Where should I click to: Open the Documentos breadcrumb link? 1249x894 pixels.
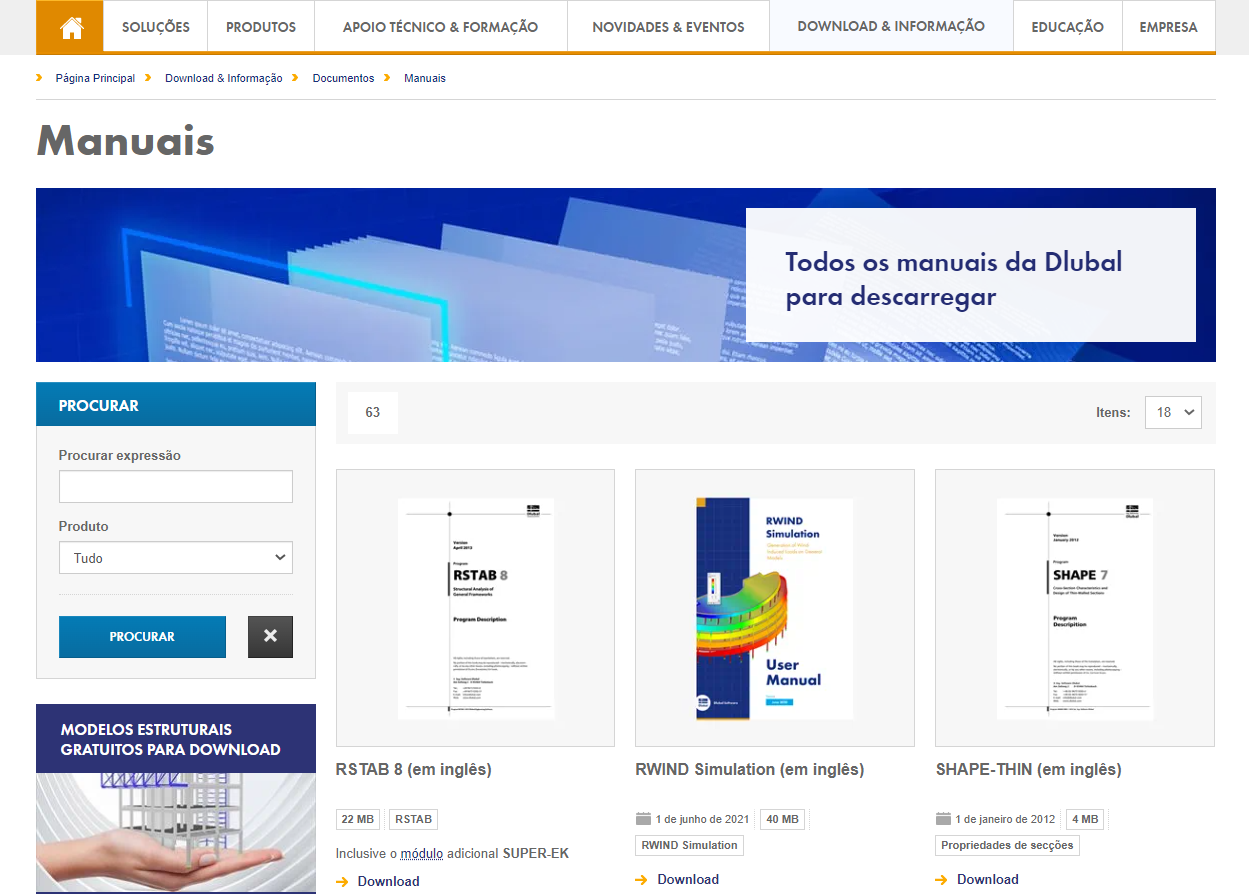point(344,77)
